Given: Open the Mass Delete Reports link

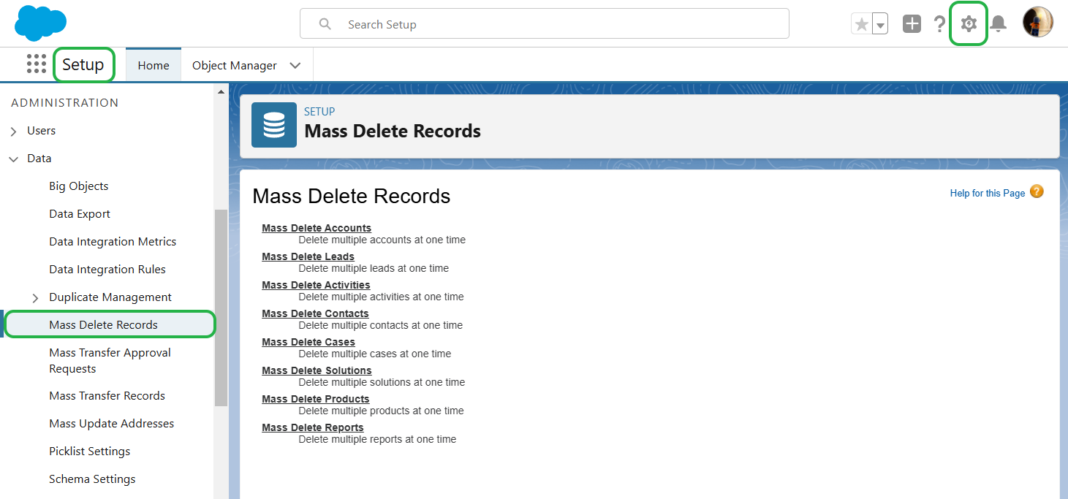Looking at the screenshot, I should [312, 427].
